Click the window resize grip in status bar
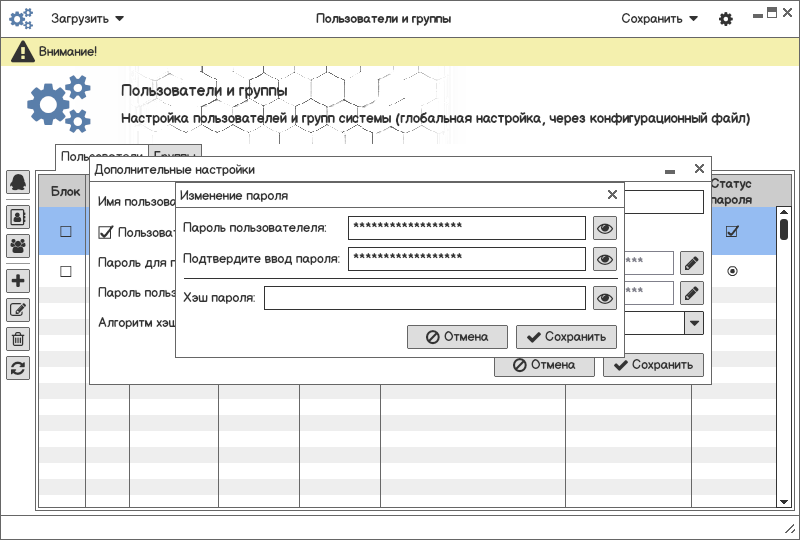Image resolution: width=800 pixels, height=540 pixels. (x=789, y=528)
